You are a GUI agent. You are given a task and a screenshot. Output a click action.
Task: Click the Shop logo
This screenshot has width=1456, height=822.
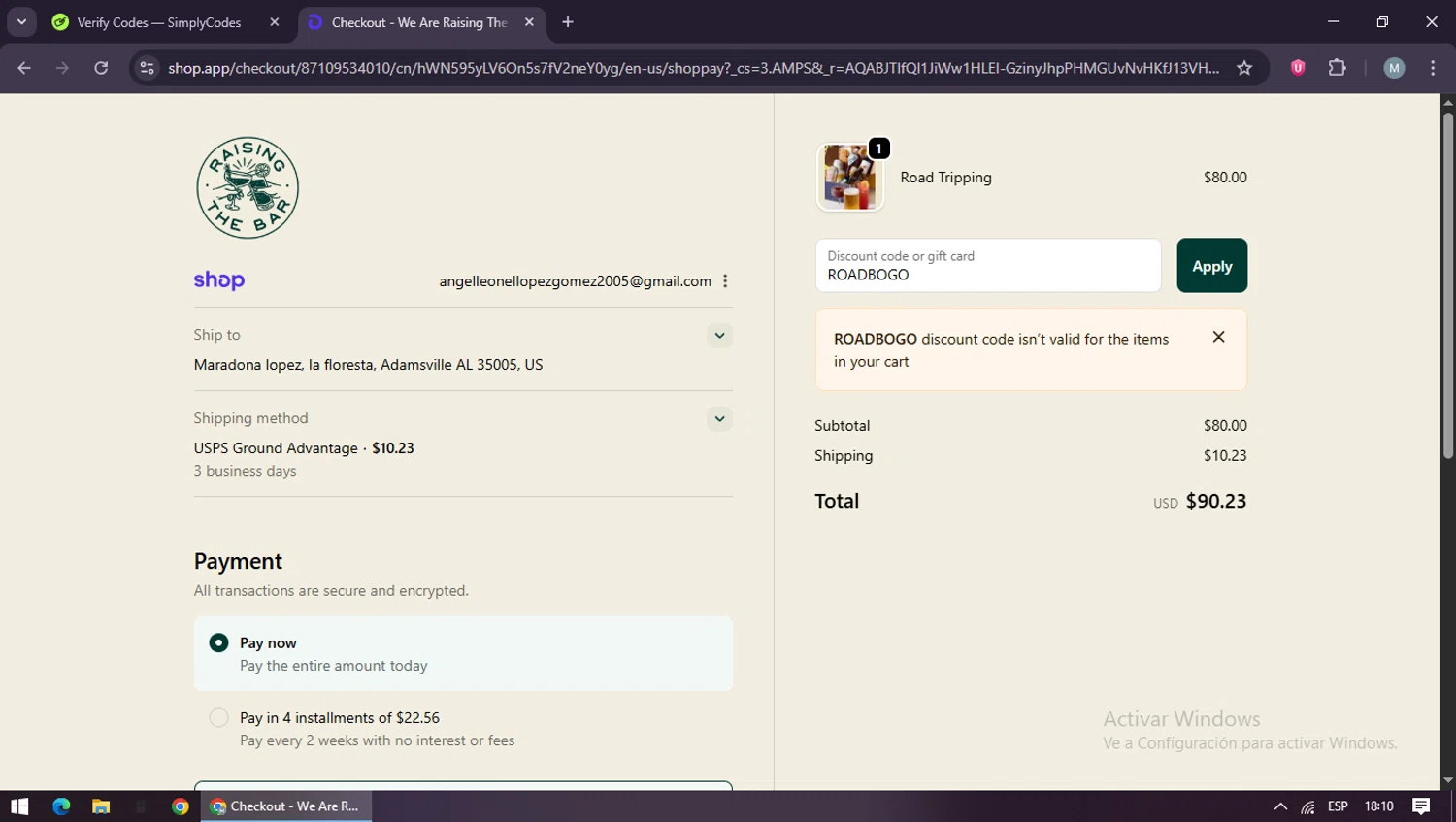point(219,280)
